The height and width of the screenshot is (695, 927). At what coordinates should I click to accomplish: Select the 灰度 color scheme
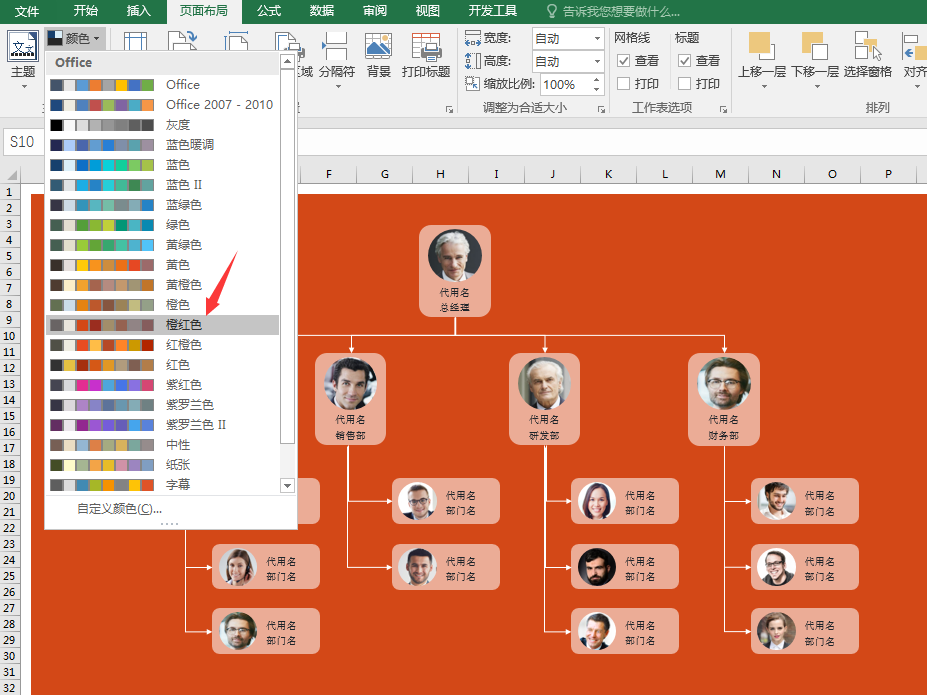tap(162, 125)
